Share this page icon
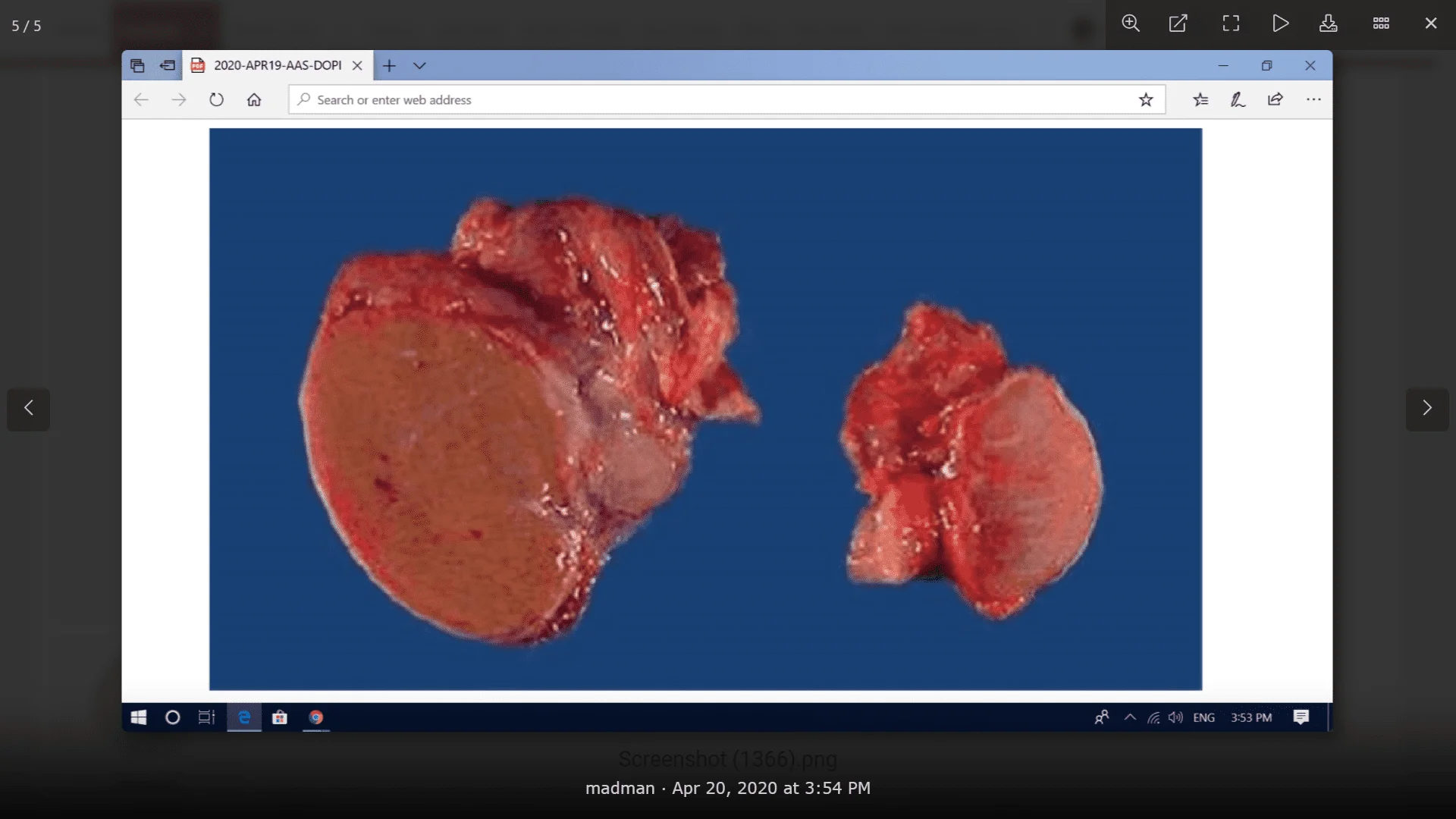The height and width of the screenshot is (819, 1456). pos(1276,99)
